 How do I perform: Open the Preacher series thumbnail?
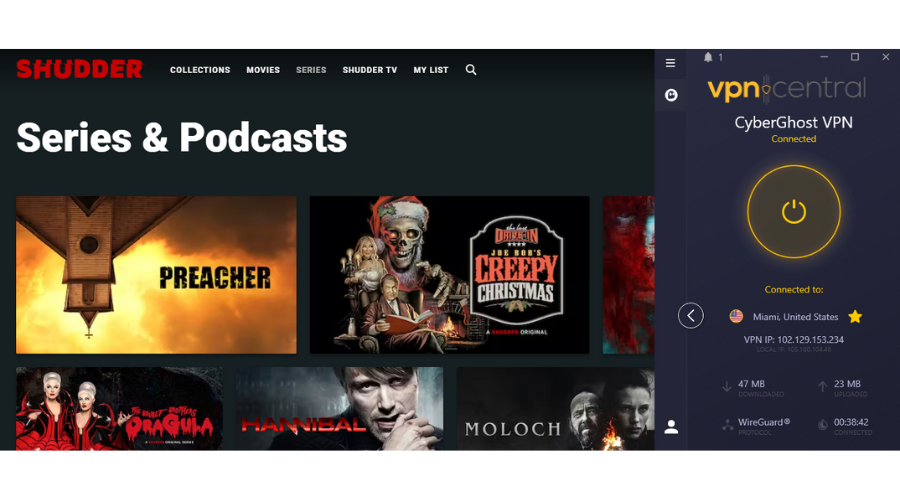click(x=156, y=275)
